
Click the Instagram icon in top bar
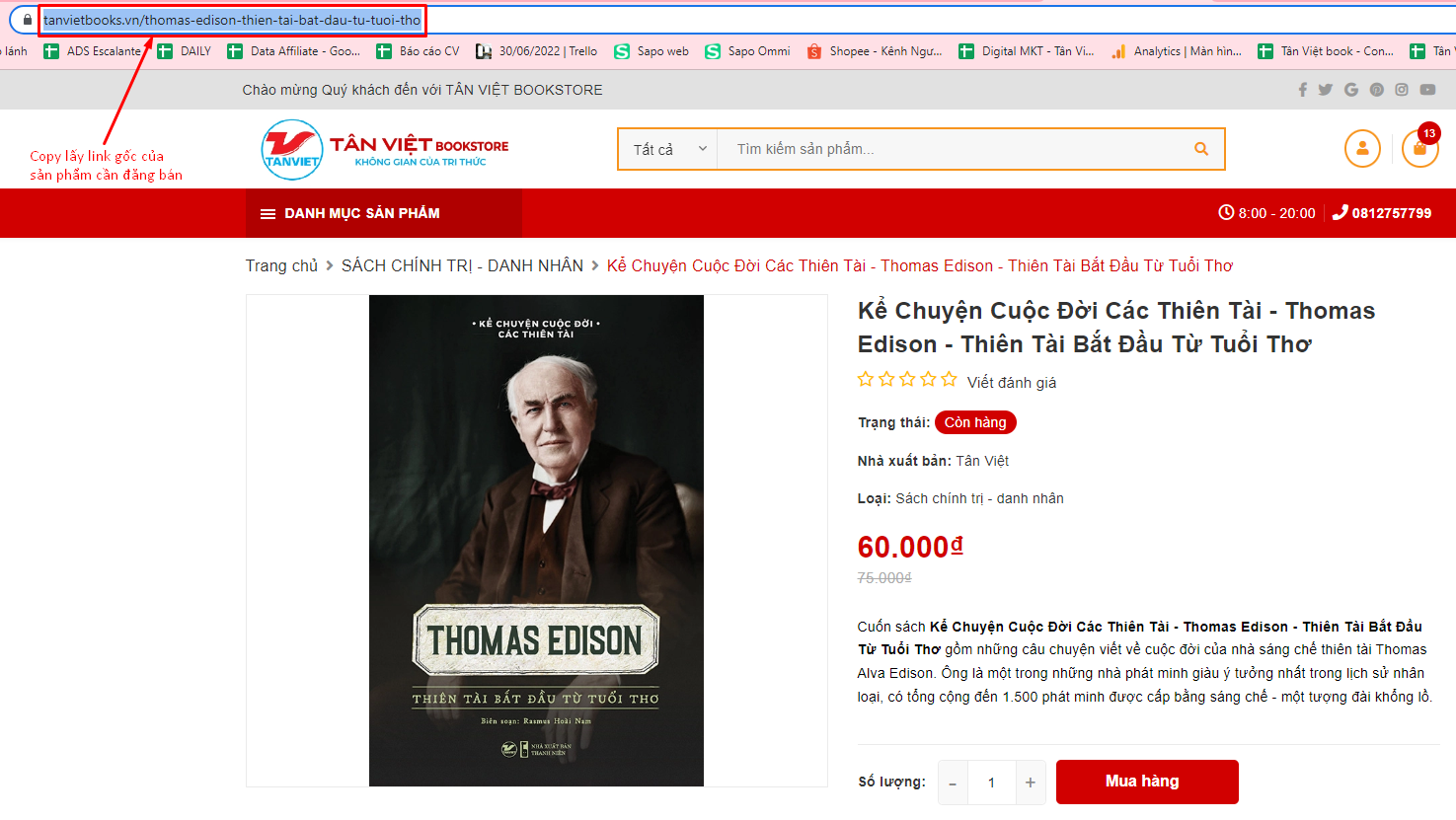1402,90
